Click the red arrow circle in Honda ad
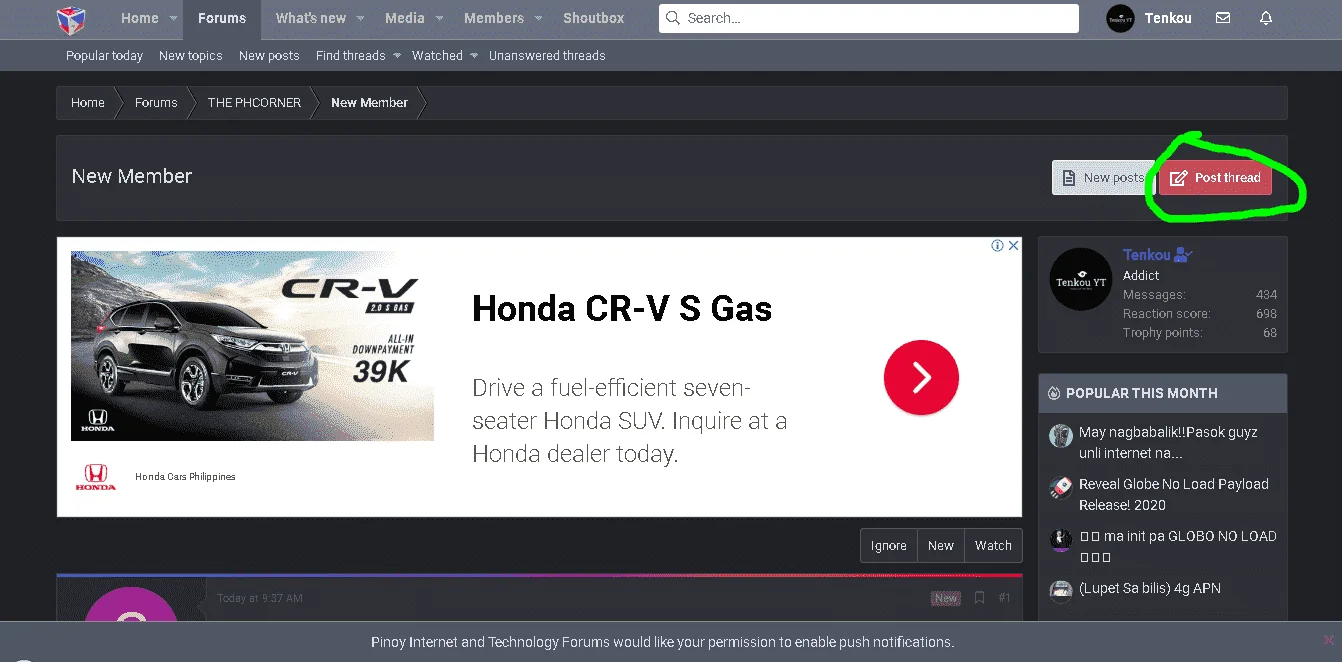This screenshot has height=662, width=1342. click(x=921, y=377)
